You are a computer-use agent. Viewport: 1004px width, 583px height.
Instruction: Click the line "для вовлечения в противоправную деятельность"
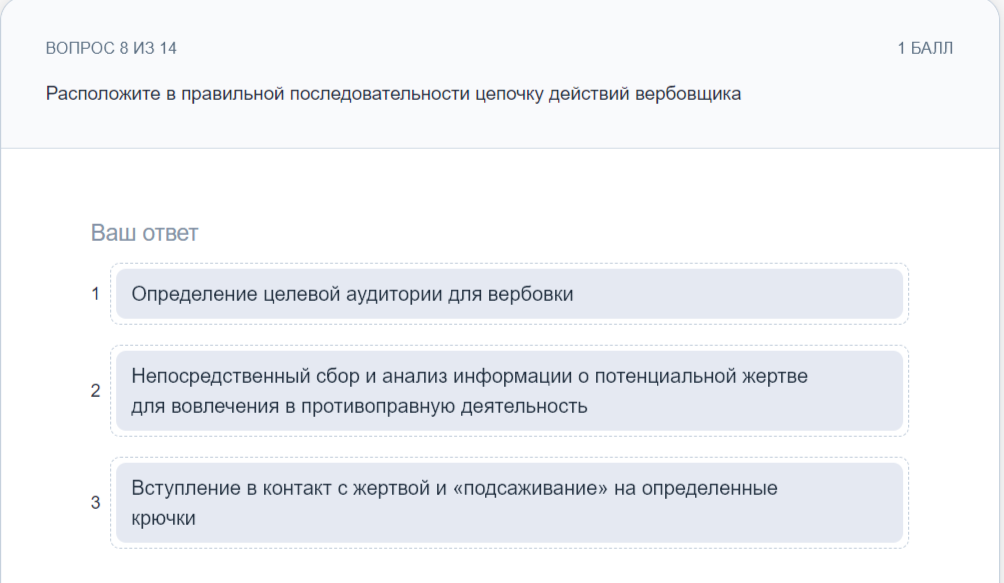(359, 406)
